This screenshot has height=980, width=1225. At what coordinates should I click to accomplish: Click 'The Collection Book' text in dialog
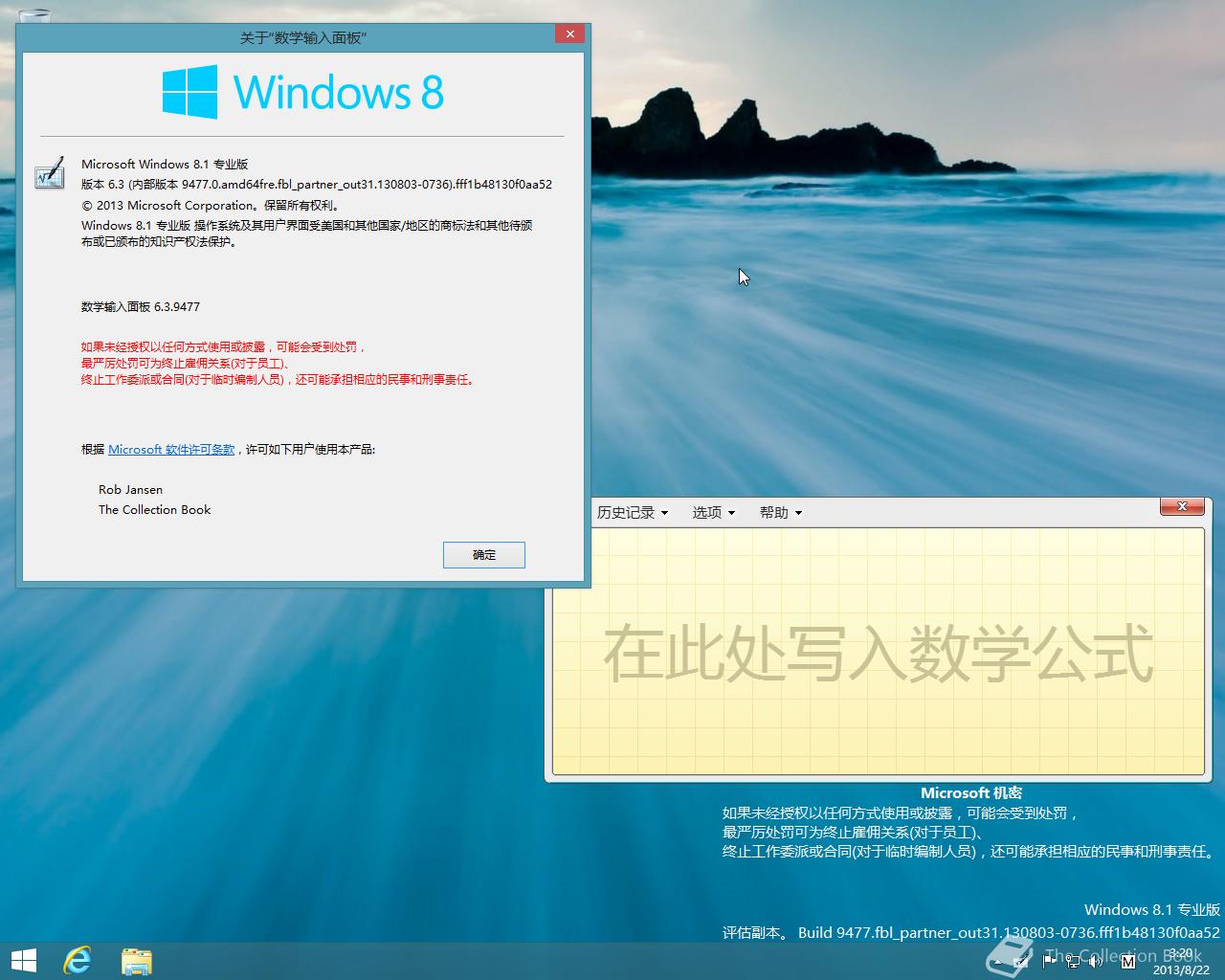[154, 510]
